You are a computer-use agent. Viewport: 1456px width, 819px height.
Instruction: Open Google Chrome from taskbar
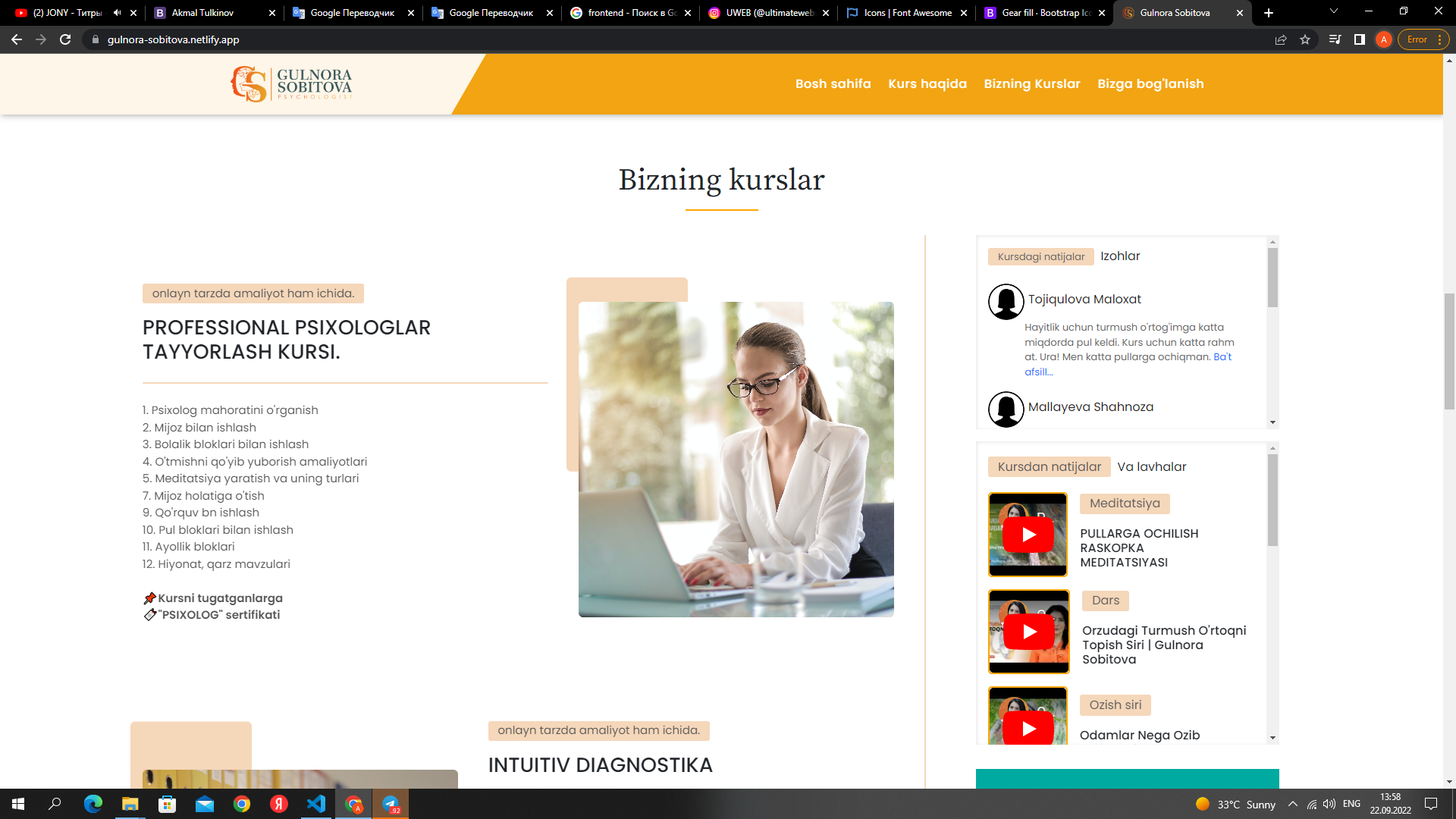click(241, 804)
